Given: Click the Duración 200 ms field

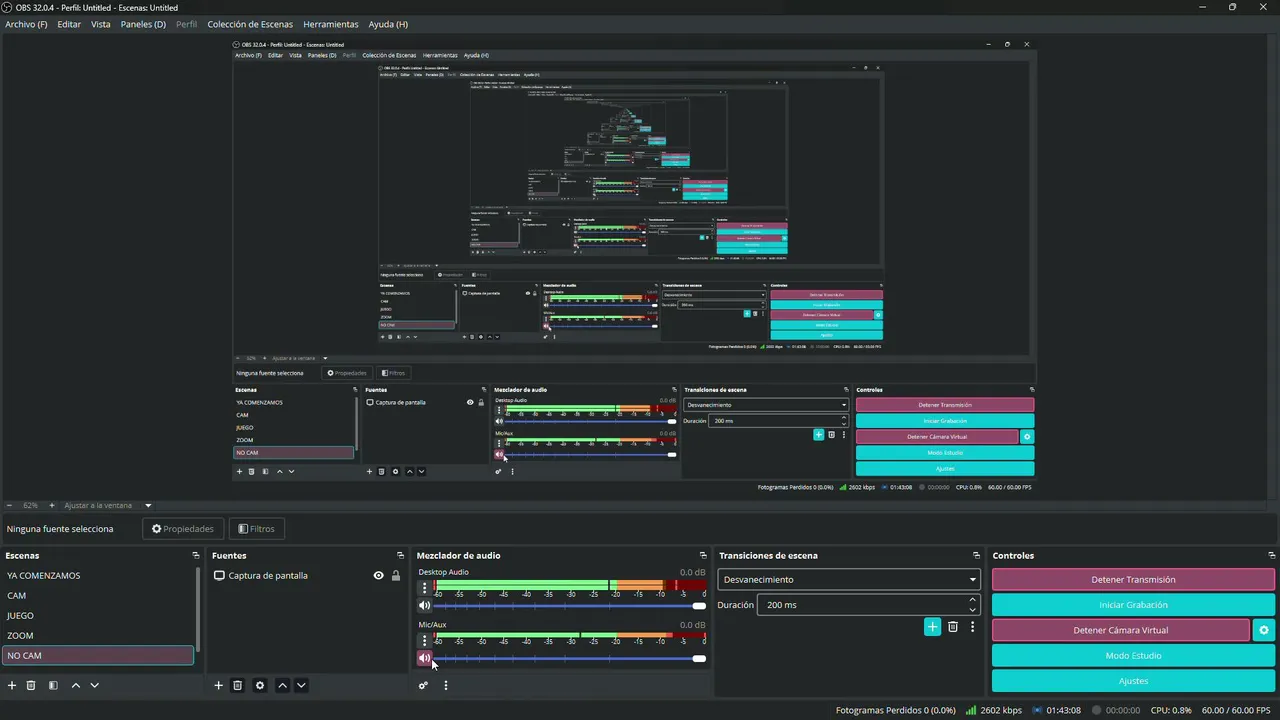Looking at the screenshot, I should [868, 605].
